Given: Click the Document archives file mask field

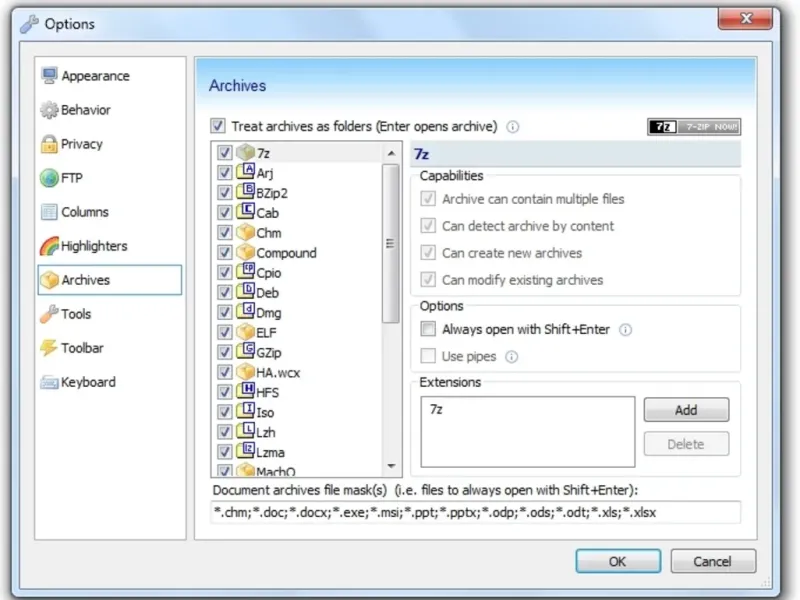Looking at the screenshot, I should (x=476, y=512).
